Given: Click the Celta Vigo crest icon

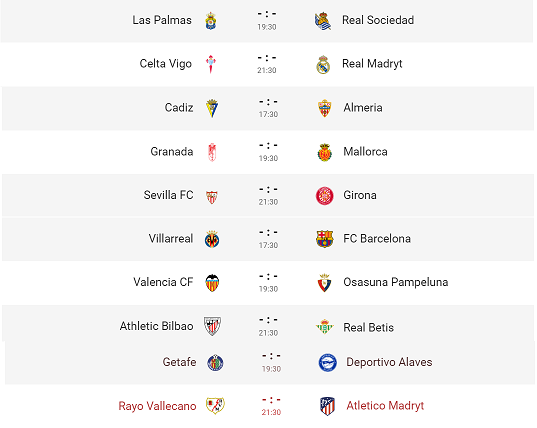Looking at the screenshot, I should point(211,64).
